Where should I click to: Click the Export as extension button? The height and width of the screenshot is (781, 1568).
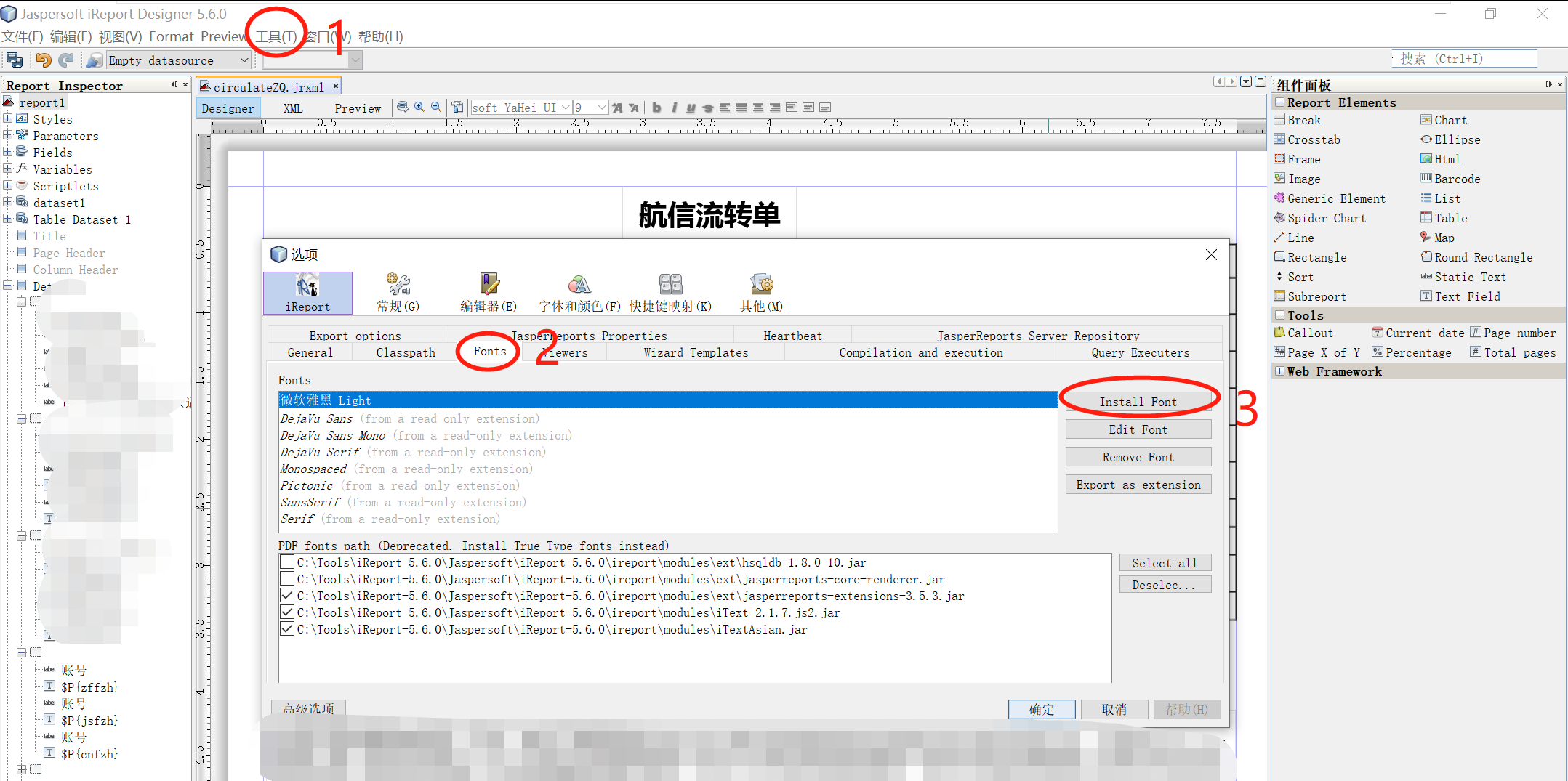[1138, 485]
